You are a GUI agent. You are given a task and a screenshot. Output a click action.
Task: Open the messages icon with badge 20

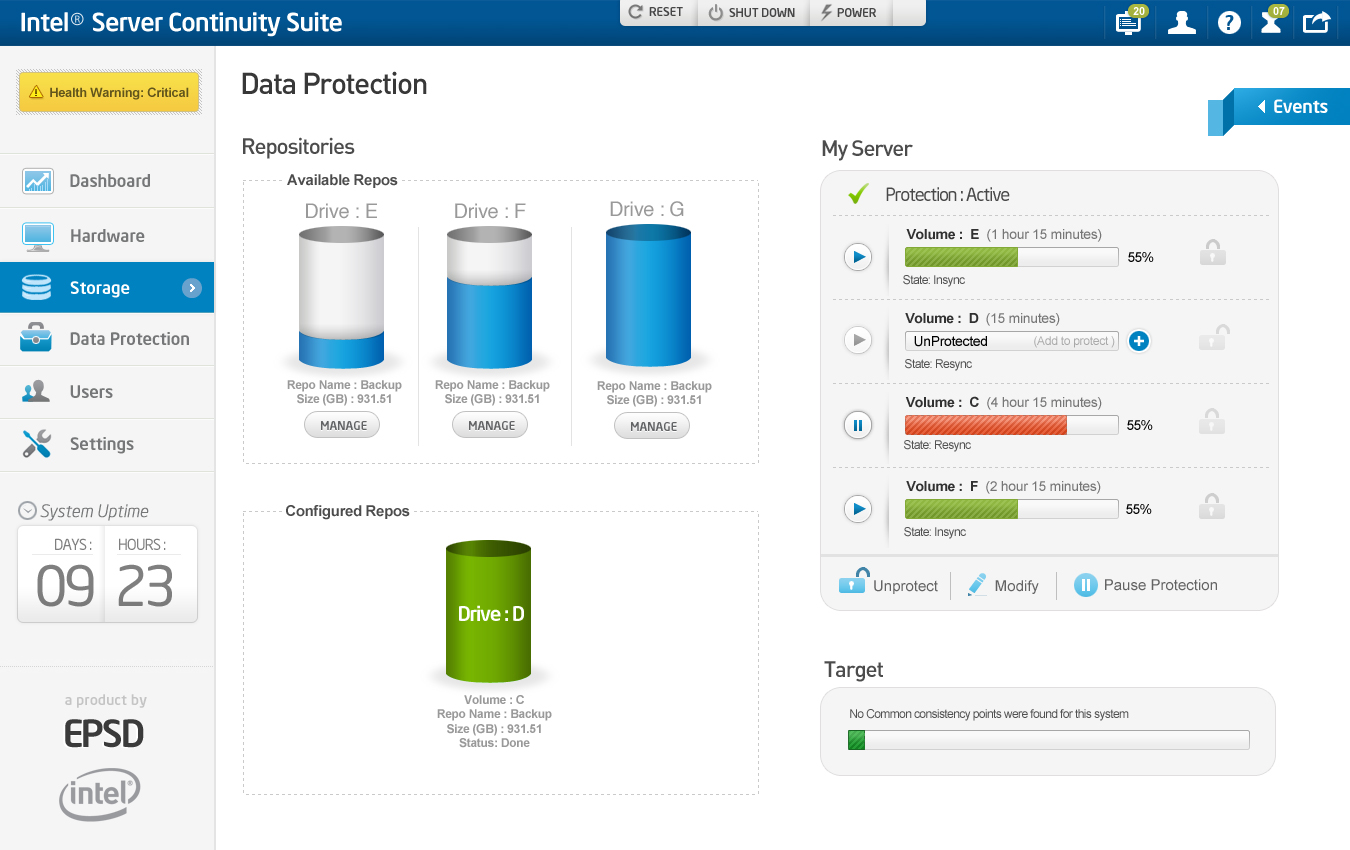coord(1130,21)
